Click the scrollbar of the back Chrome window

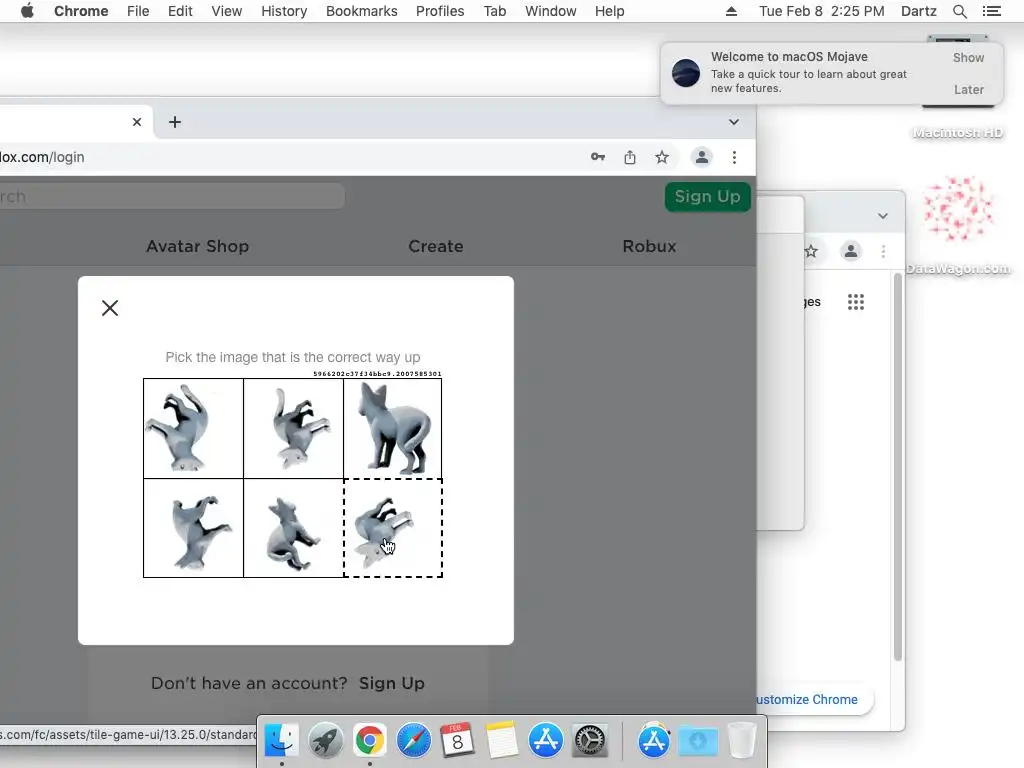pos(898,468)
